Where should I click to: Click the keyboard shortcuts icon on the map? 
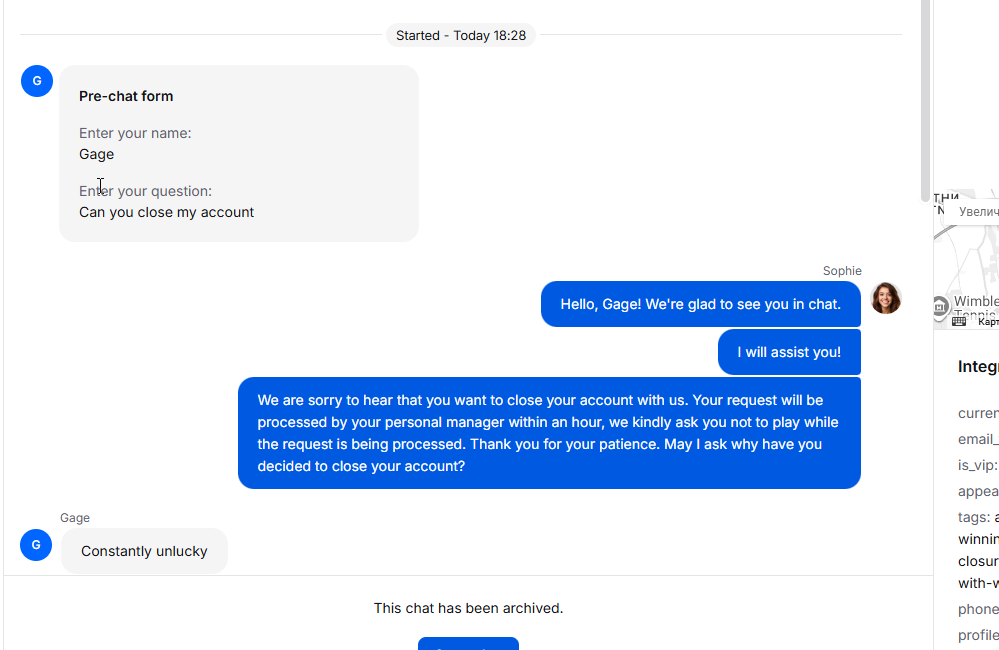coord(959,321)
